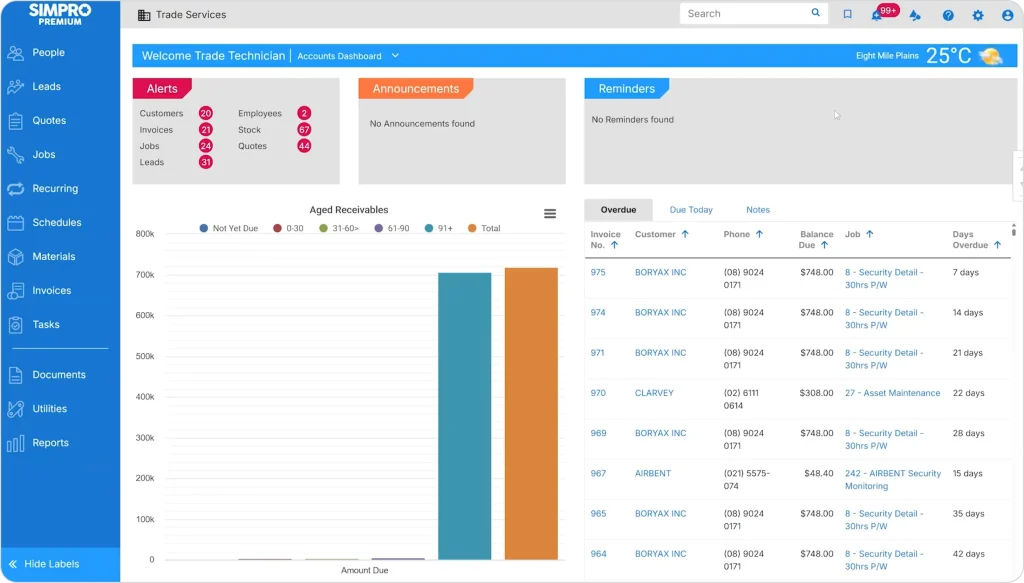Open the notifications bell with 99+ badge

(877, 15)
